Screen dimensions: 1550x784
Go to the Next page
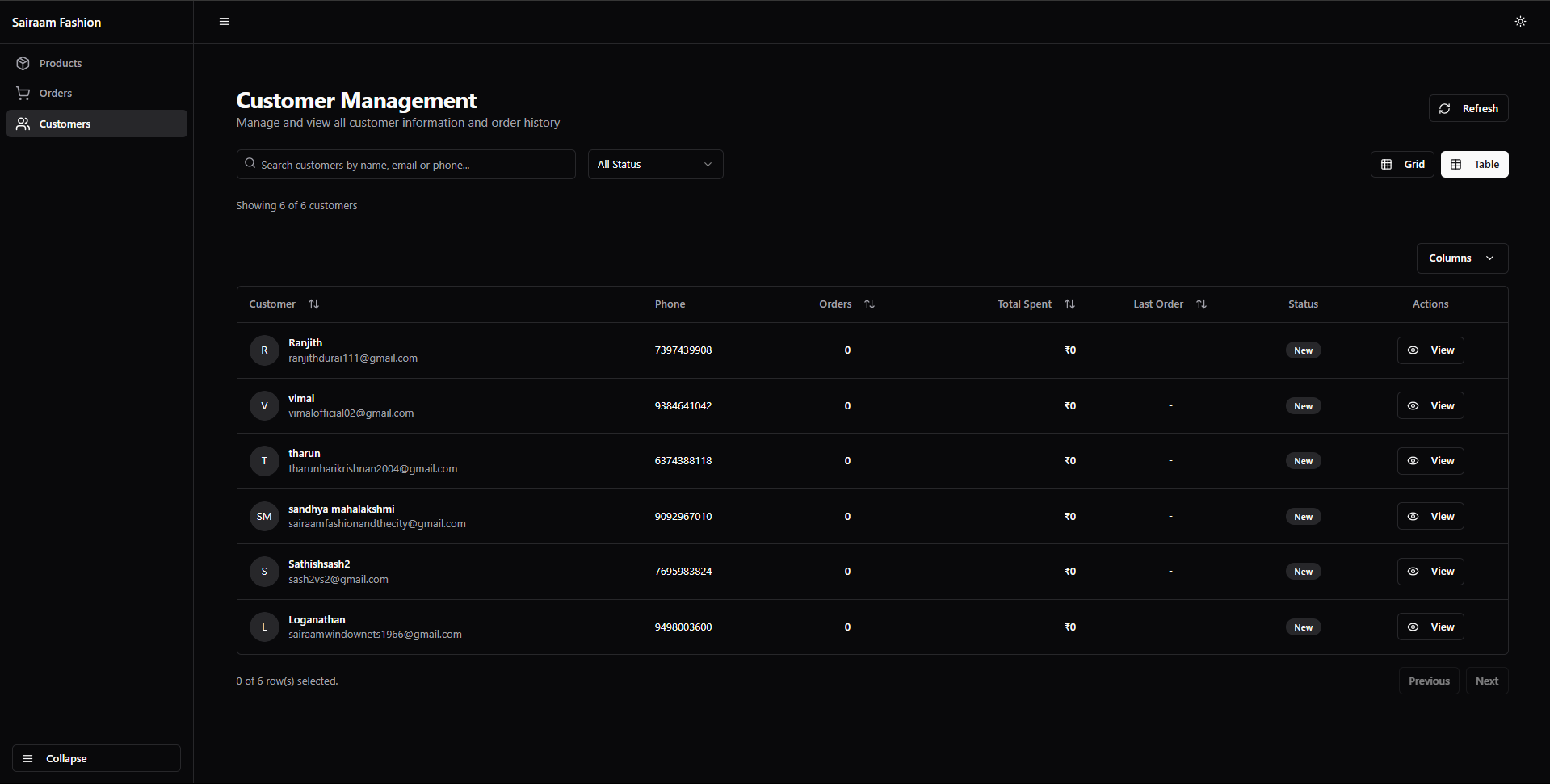pos(1486,681)
